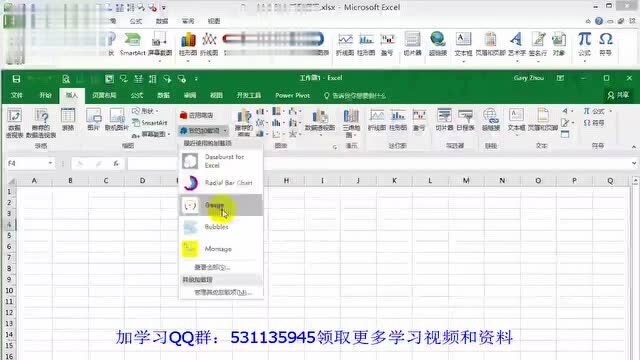The image size is (640, 360).
Task: Open the Name Box dropdown arrow
Action: click(50, 163)
